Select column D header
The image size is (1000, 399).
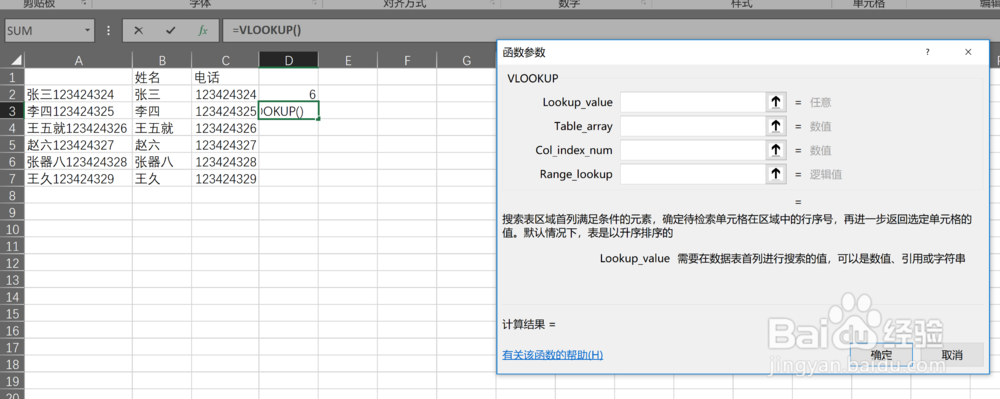click(x=288, y=61)
